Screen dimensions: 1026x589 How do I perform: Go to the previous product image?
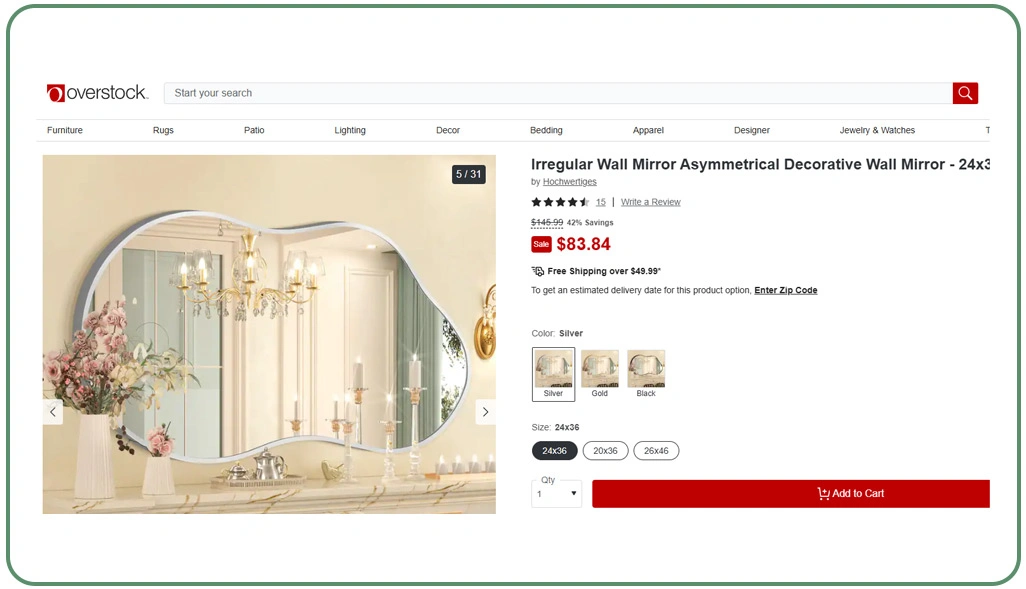tap(53, 412)
